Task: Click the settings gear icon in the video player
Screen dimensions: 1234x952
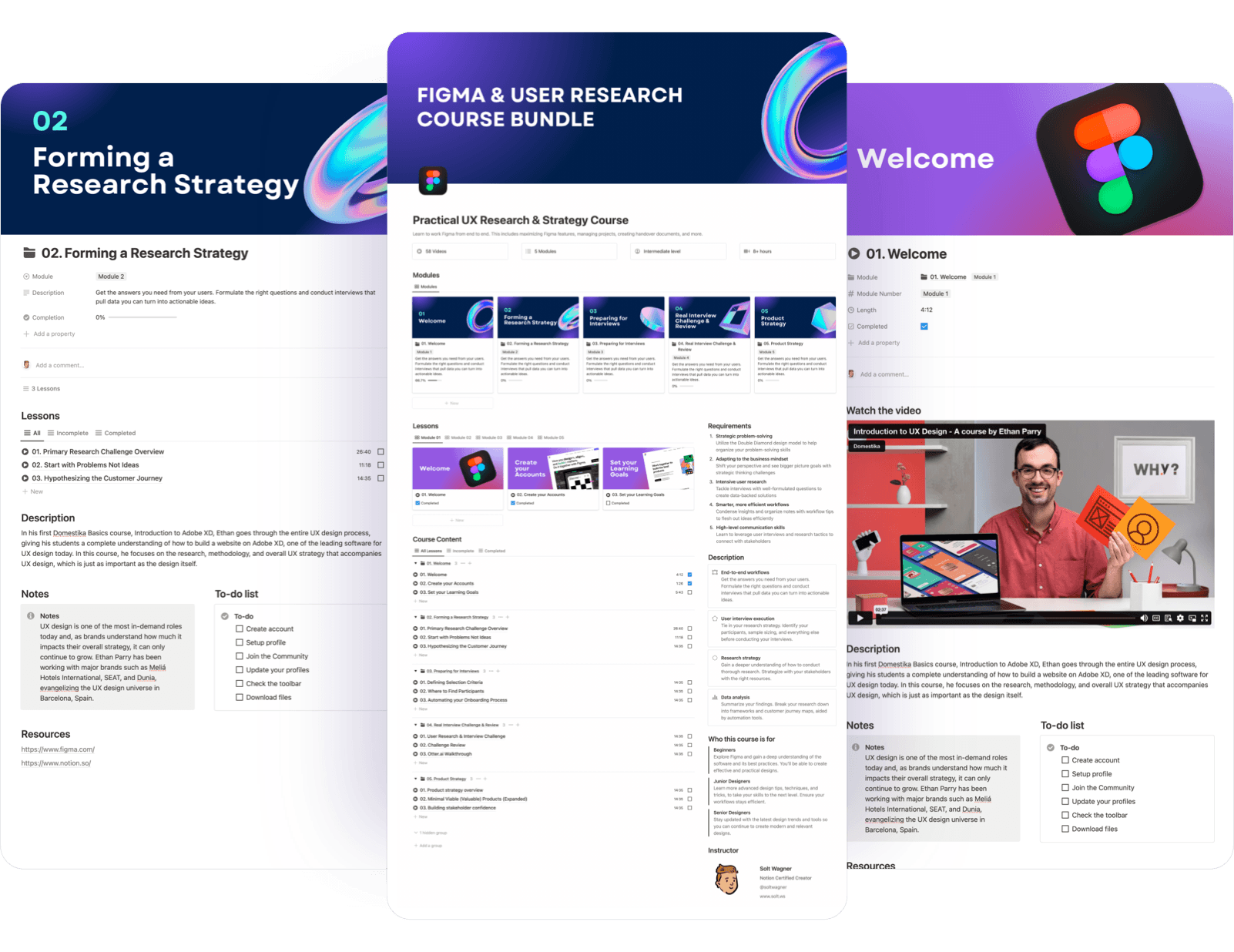Action: click(x=1180, y=618)
